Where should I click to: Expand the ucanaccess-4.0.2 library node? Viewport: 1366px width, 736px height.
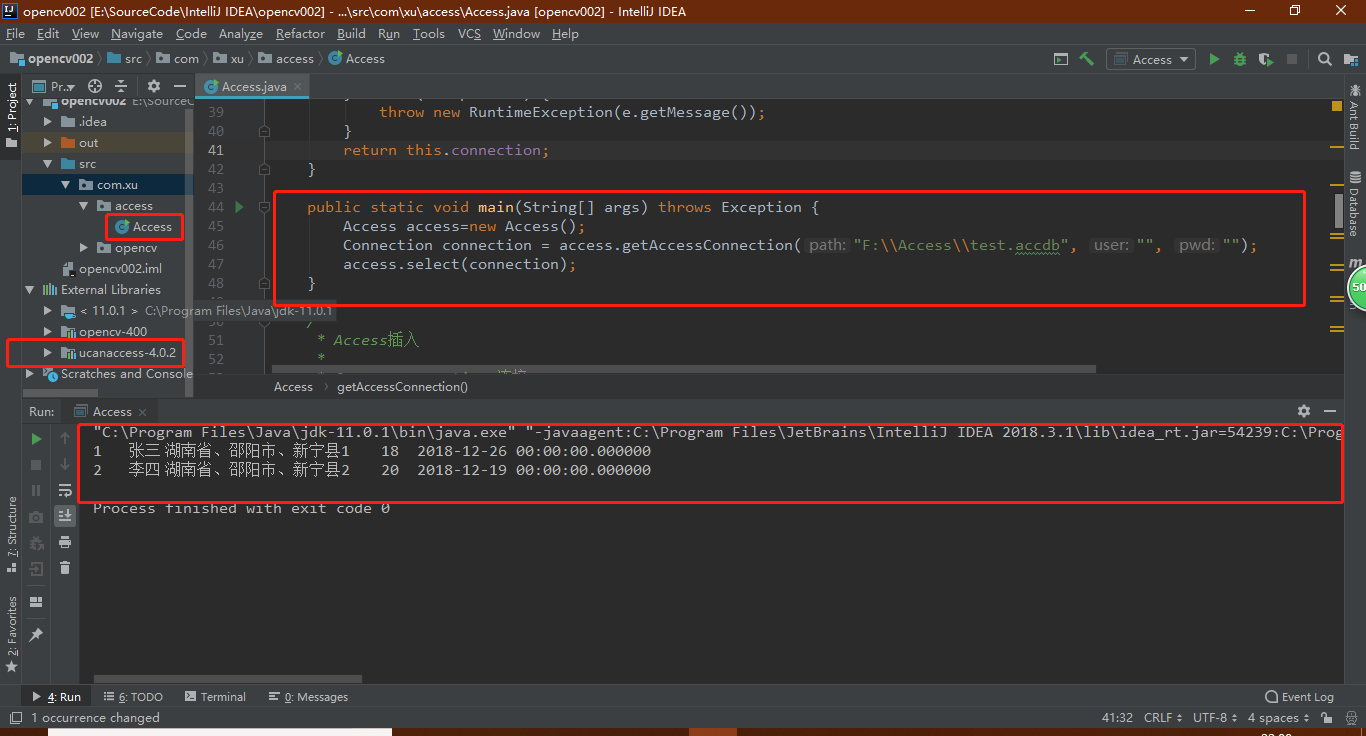click(46, 352)
